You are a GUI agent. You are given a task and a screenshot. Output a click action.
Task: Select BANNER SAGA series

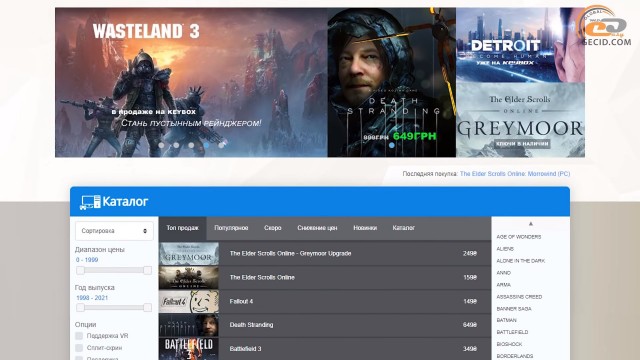click(x=514, y=309)
